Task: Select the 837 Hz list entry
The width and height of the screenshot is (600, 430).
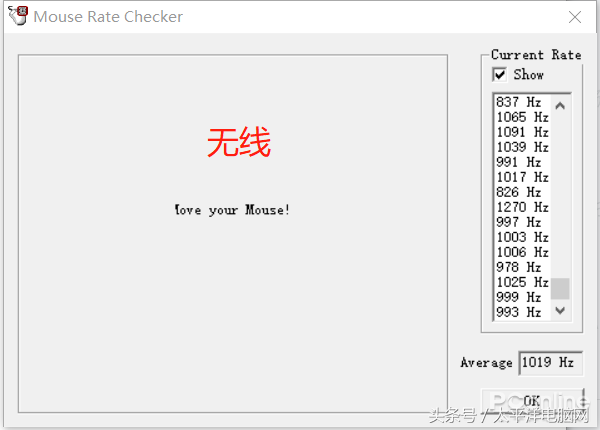Action: pyautogui.click(x=523, y=102)
